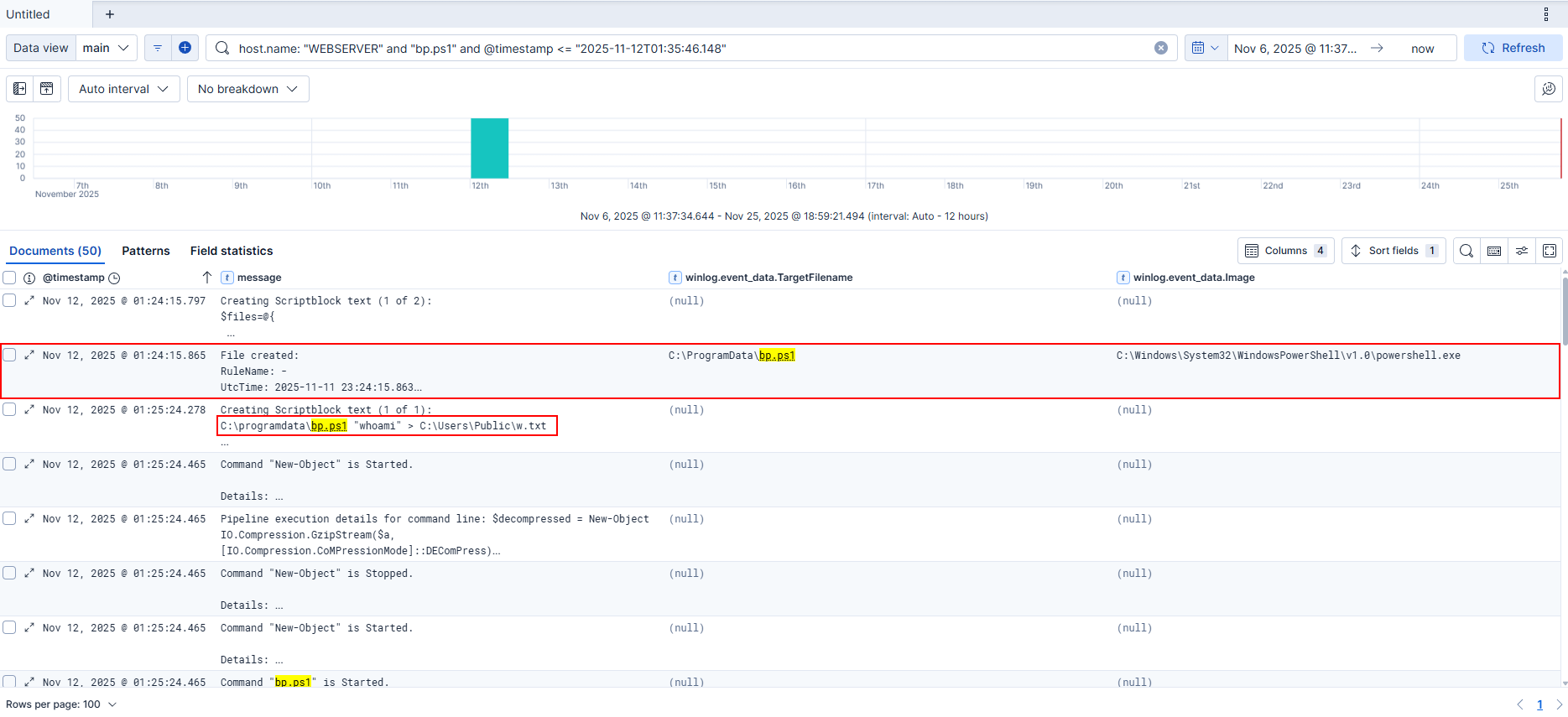The width and height of the screenshot is (1568, 717).
Task: Add a new Discover tab
Action: [110, 14]
